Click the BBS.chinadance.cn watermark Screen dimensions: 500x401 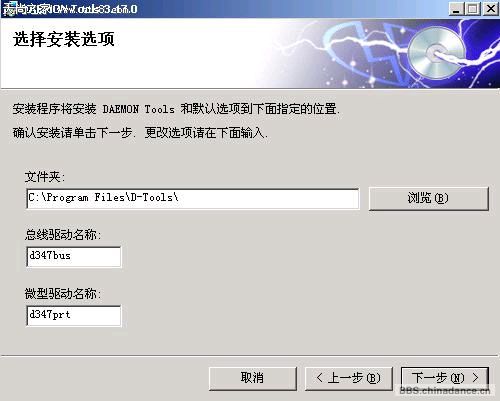445,390
